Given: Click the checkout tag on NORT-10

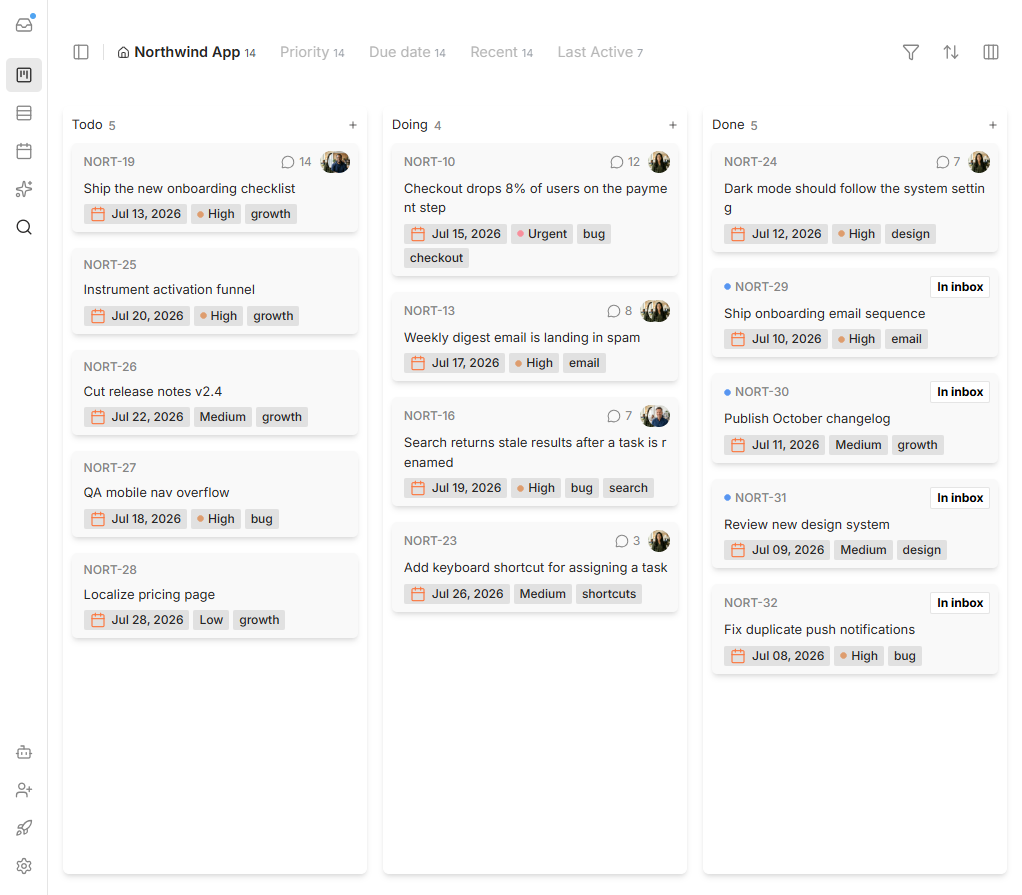Looking at the screenshot, I should (436, 258).
